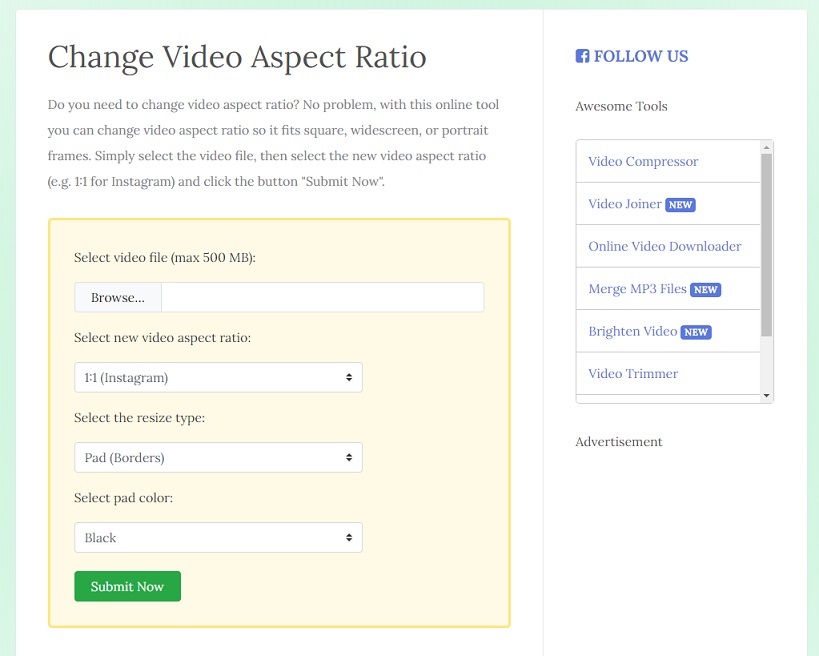Open the Brighten Video link
Screen dimensions: 819x656
pyautogui.click(x=633, y=331)
